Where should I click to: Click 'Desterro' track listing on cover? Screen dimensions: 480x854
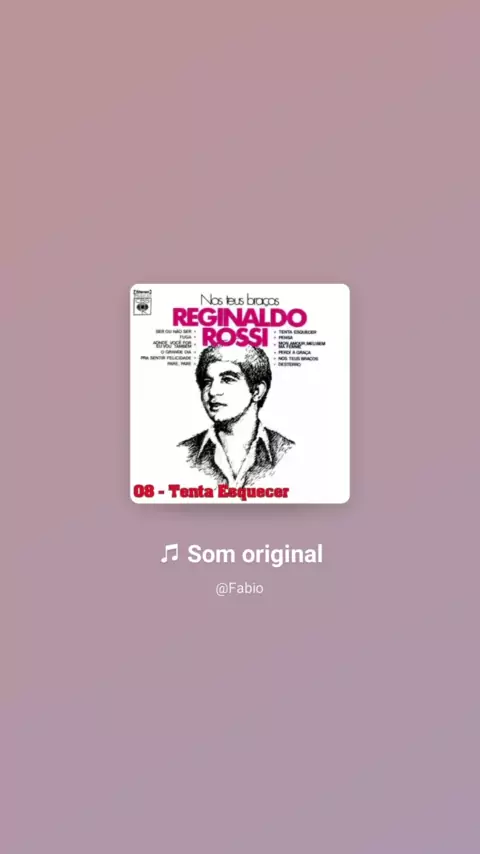coord(289,364)
